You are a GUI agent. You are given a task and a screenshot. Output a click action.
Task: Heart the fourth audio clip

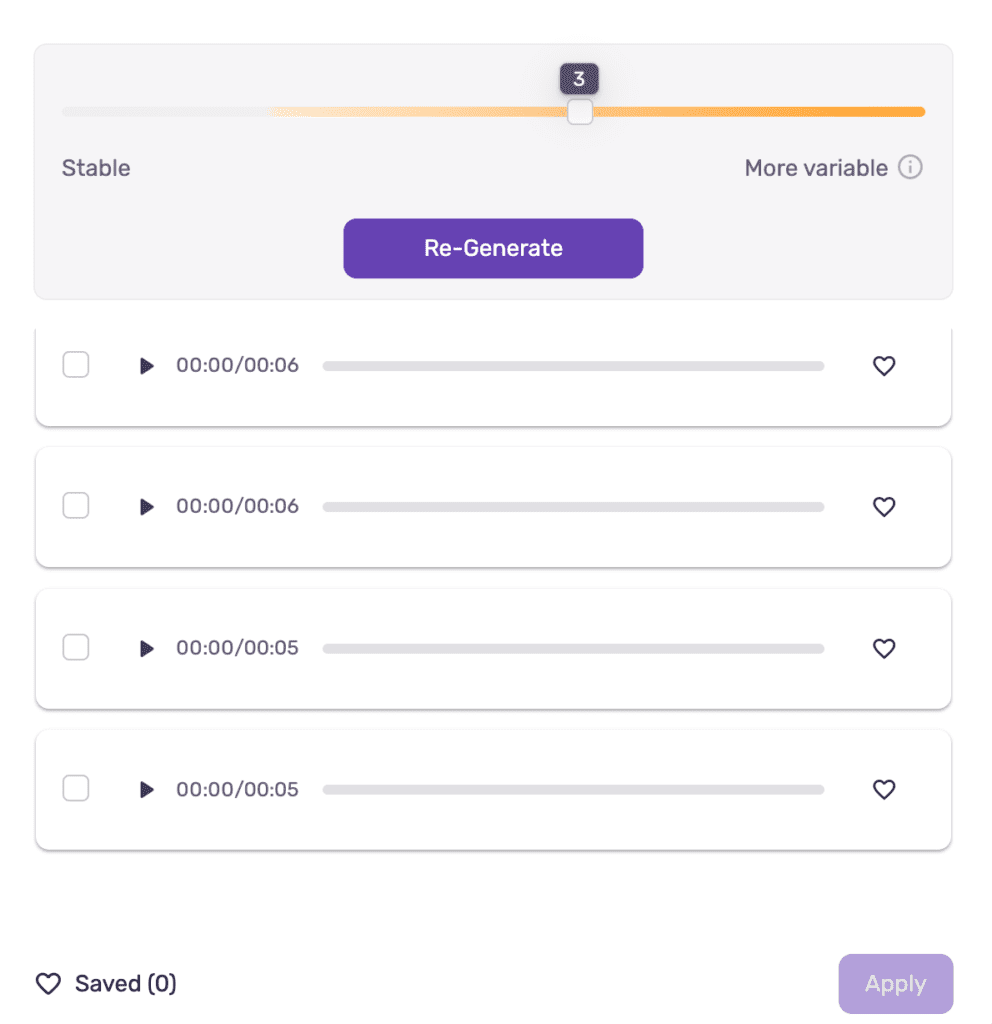884,789
